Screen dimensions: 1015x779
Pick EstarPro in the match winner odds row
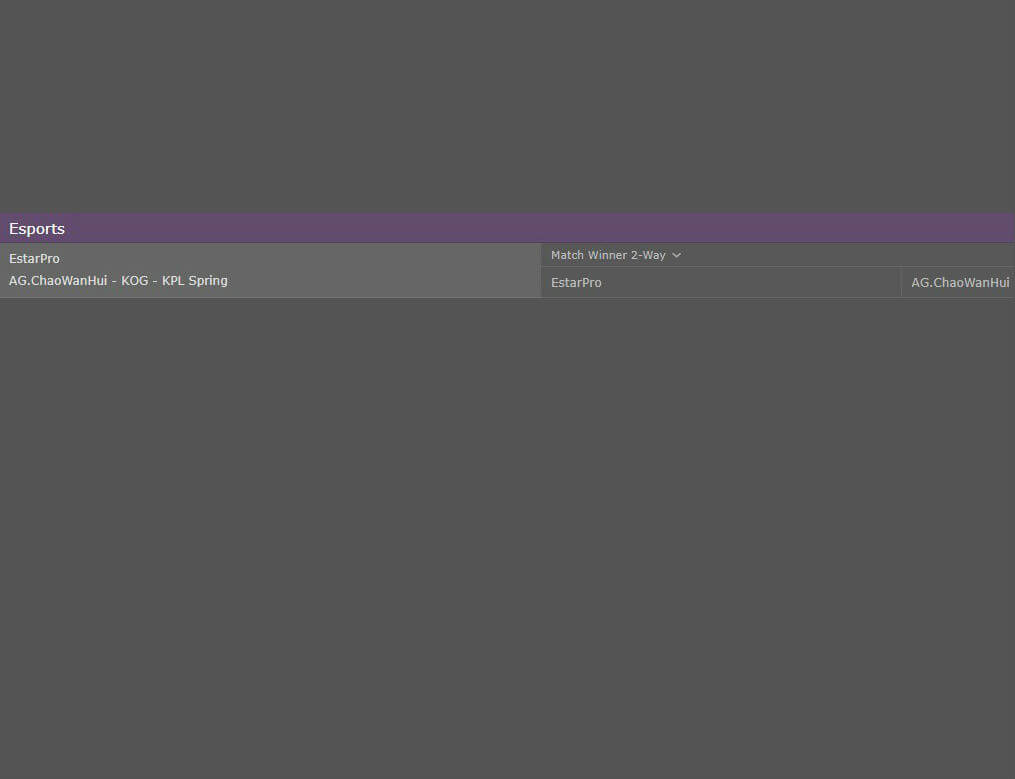click(x=577, y=283)
